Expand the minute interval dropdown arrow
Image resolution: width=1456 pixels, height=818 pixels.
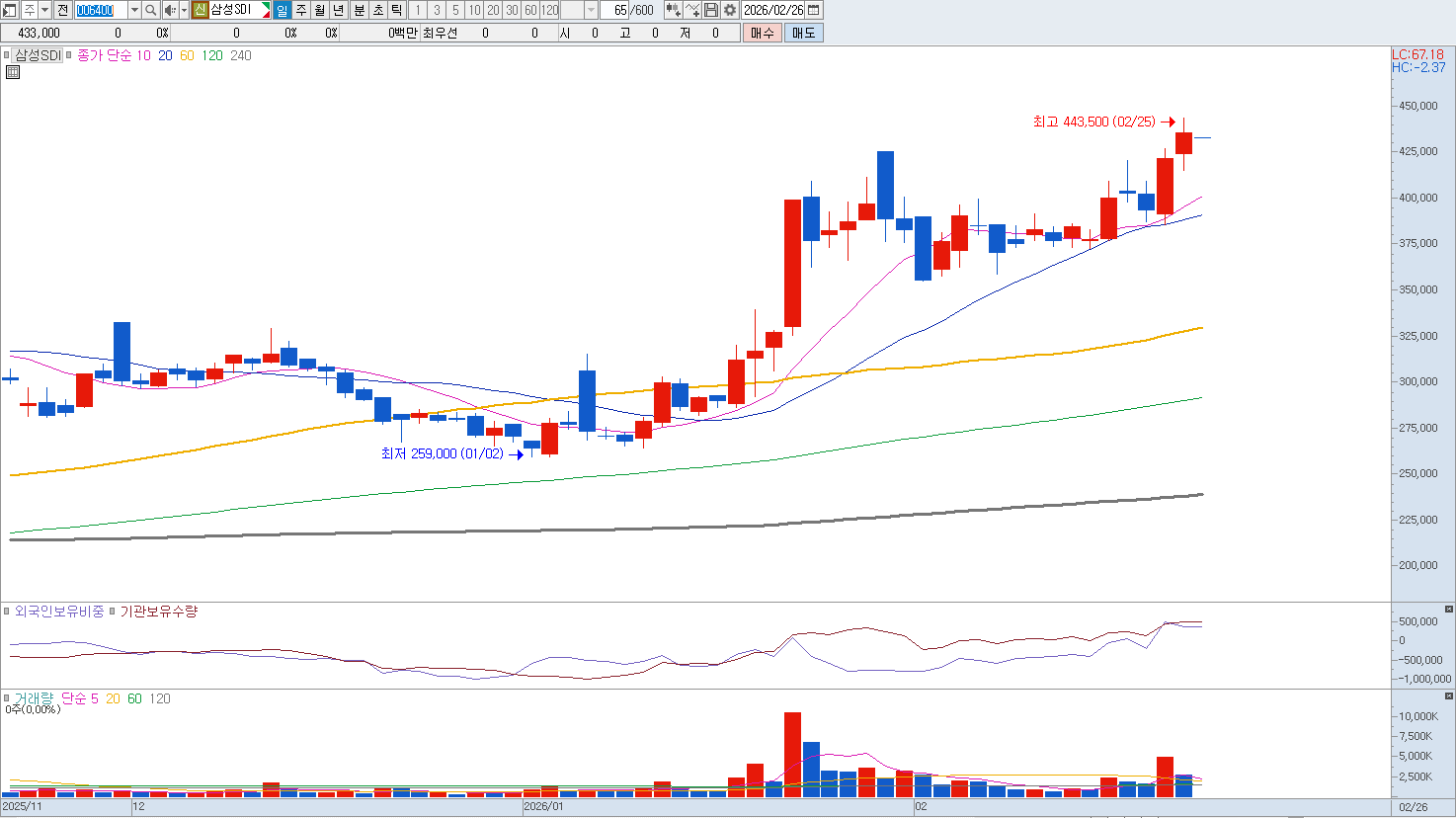click(x=591, y=10)
